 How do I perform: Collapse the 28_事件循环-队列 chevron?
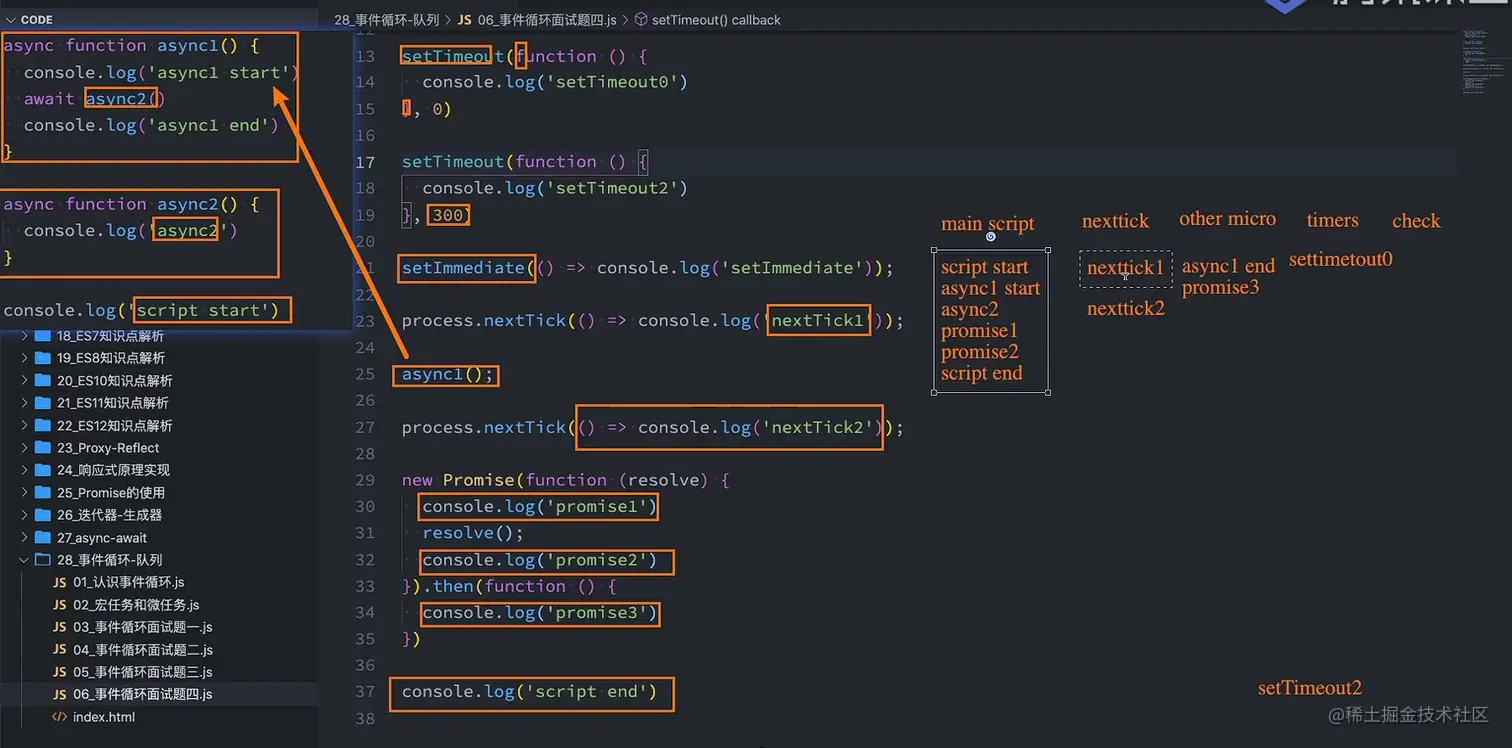[25, 560]
